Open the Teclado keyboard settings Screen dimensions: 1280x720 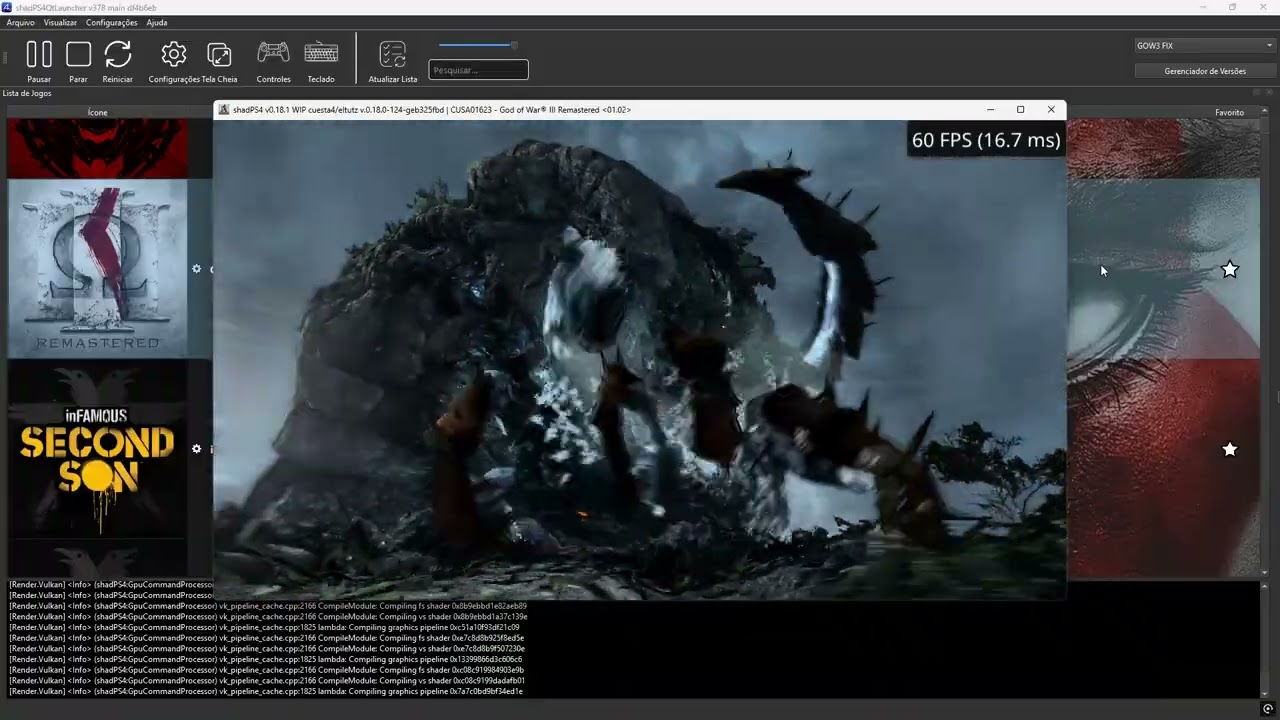[x=321, y=52]
